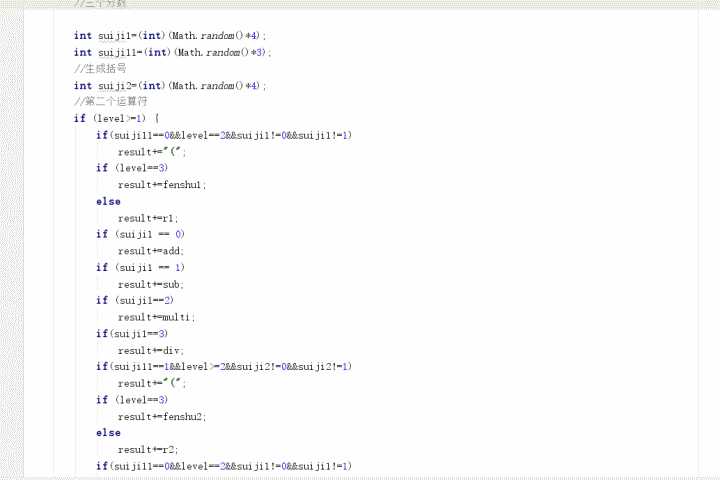Click the line 'if(suiji1==3)'
This screenshot has height=480, width=720.
(x=132, y=333)
